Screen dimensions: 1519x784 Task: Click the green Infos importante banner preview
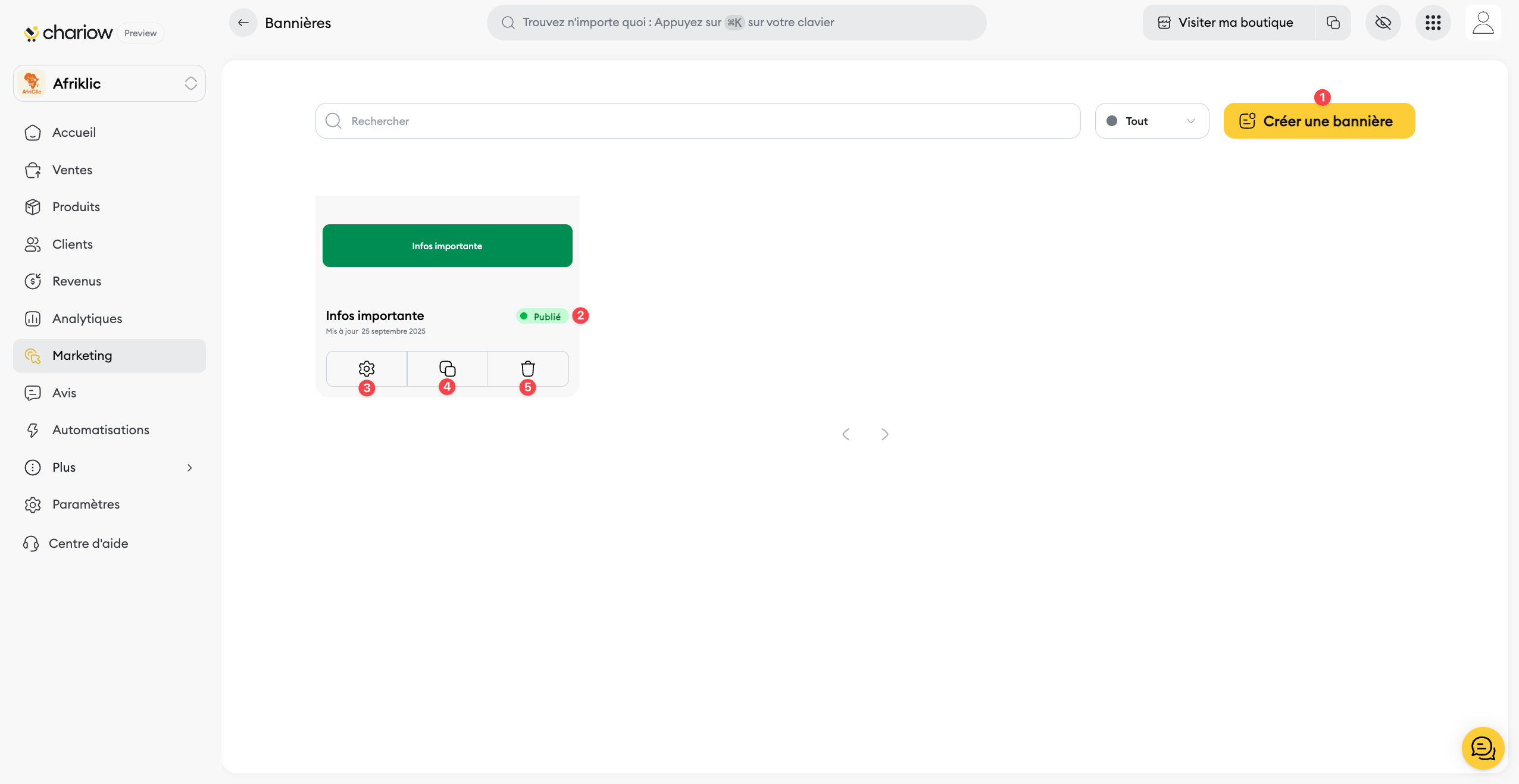click(x=447, y=246)
